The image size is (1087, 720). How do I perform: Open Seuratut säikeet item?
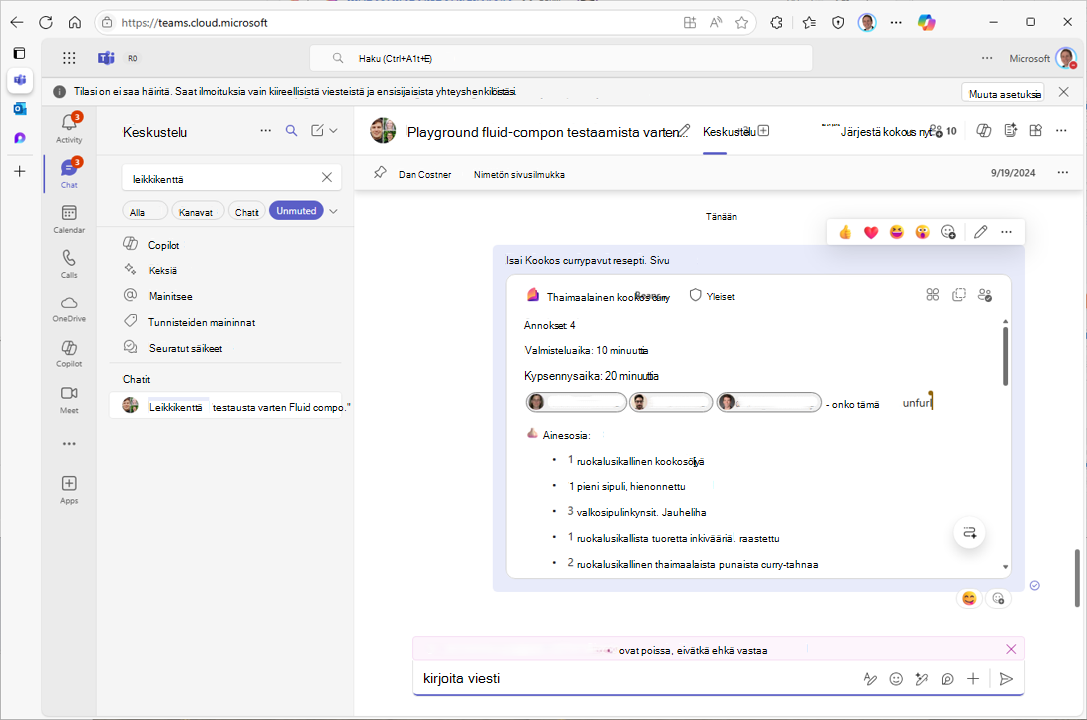click(x=225, y=348)
